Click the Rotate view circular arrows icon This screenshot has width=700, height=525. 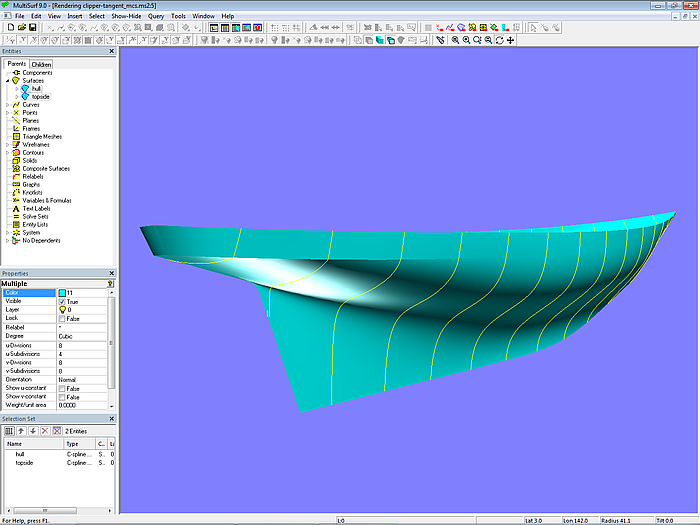pyautogui.click(x=500, y=40)
